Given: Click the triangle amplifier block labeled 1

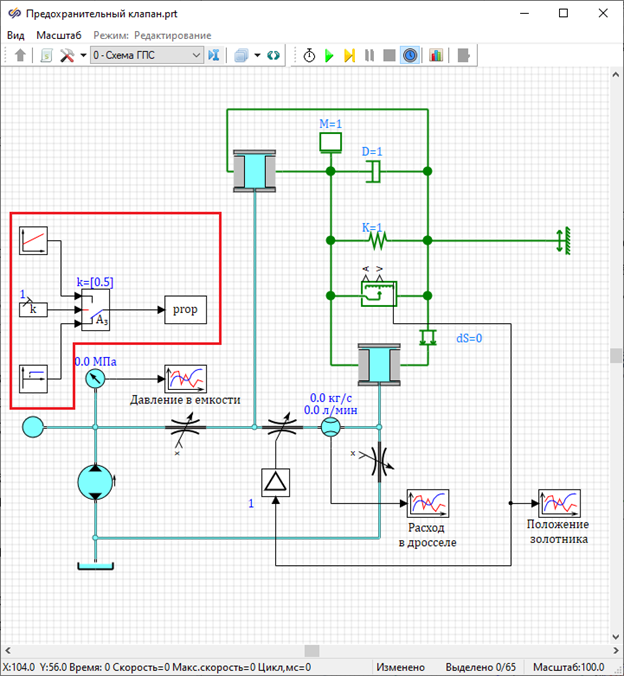Looking at the screenshot, I should pyautogui.click(x=274, y=483).
